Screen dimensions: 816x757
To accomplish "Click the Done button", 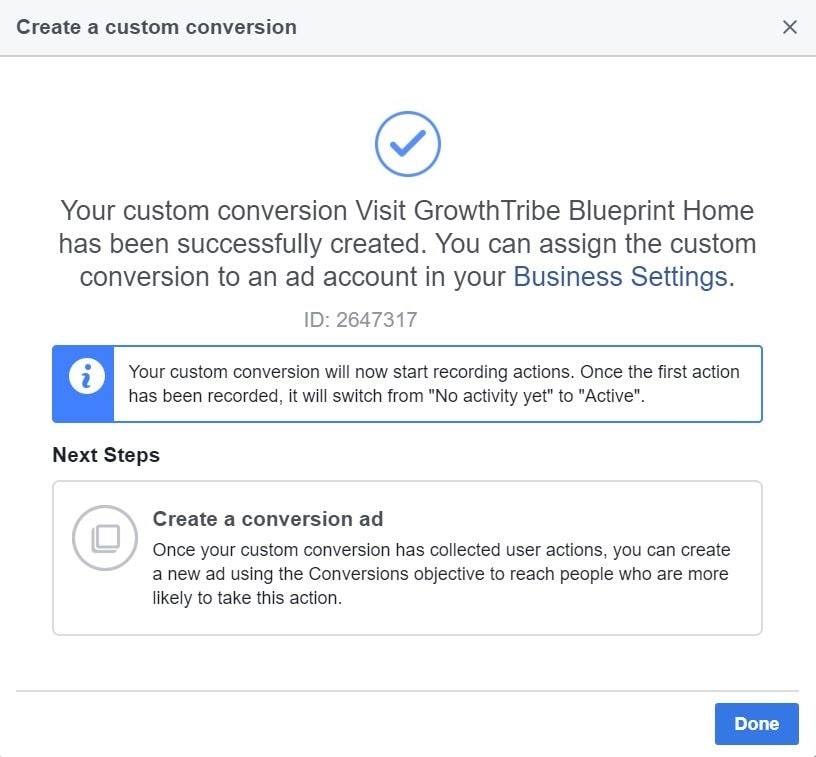I will (756, 723).
